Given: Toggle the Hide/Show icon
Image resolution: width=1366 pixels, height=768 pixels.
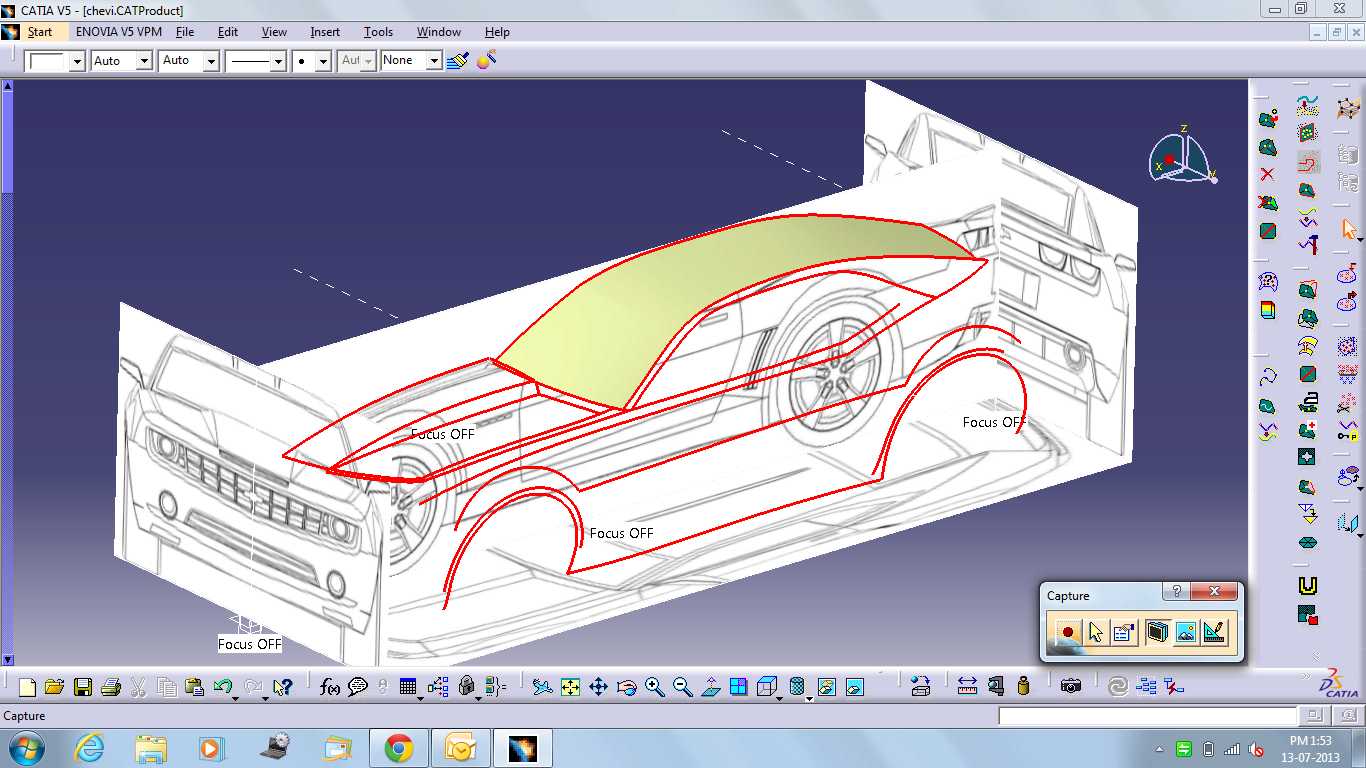Looking at the screenshot, I should coord(827,687).
